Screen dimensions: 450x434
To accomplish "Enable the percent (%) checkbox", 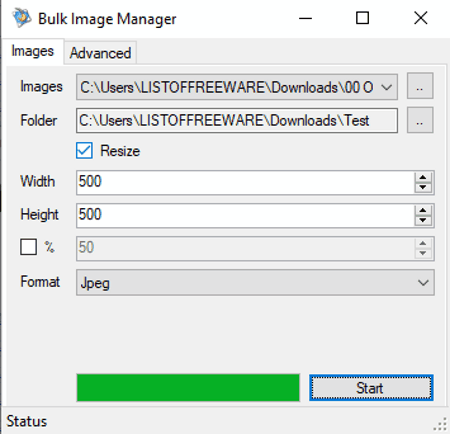I will click(28, 247).
